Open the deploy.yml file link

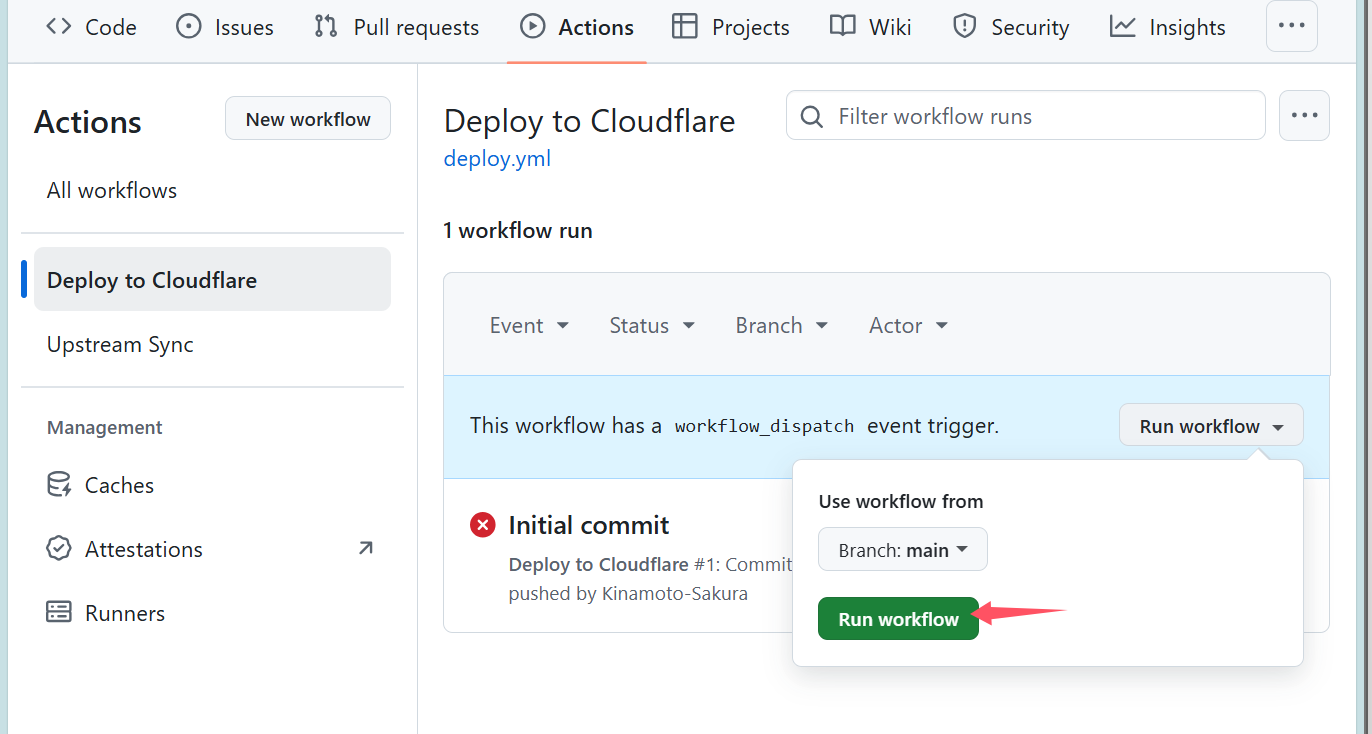497,158
